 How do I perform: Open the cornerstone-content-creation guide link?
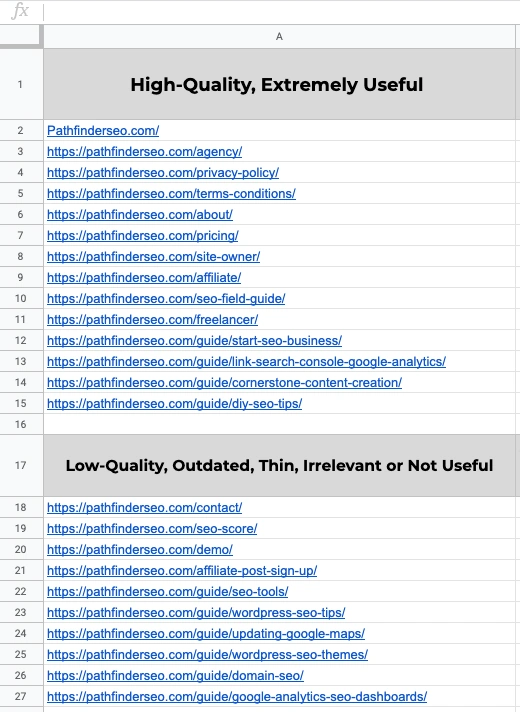(224, 382)
